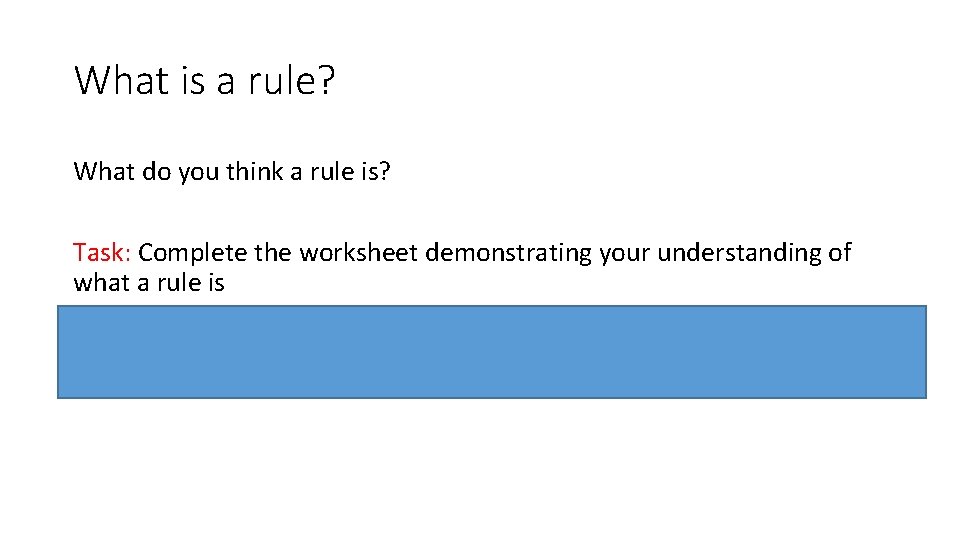Click the word "your" in the task sentence
Screen dimensions: 960x540
627,253
